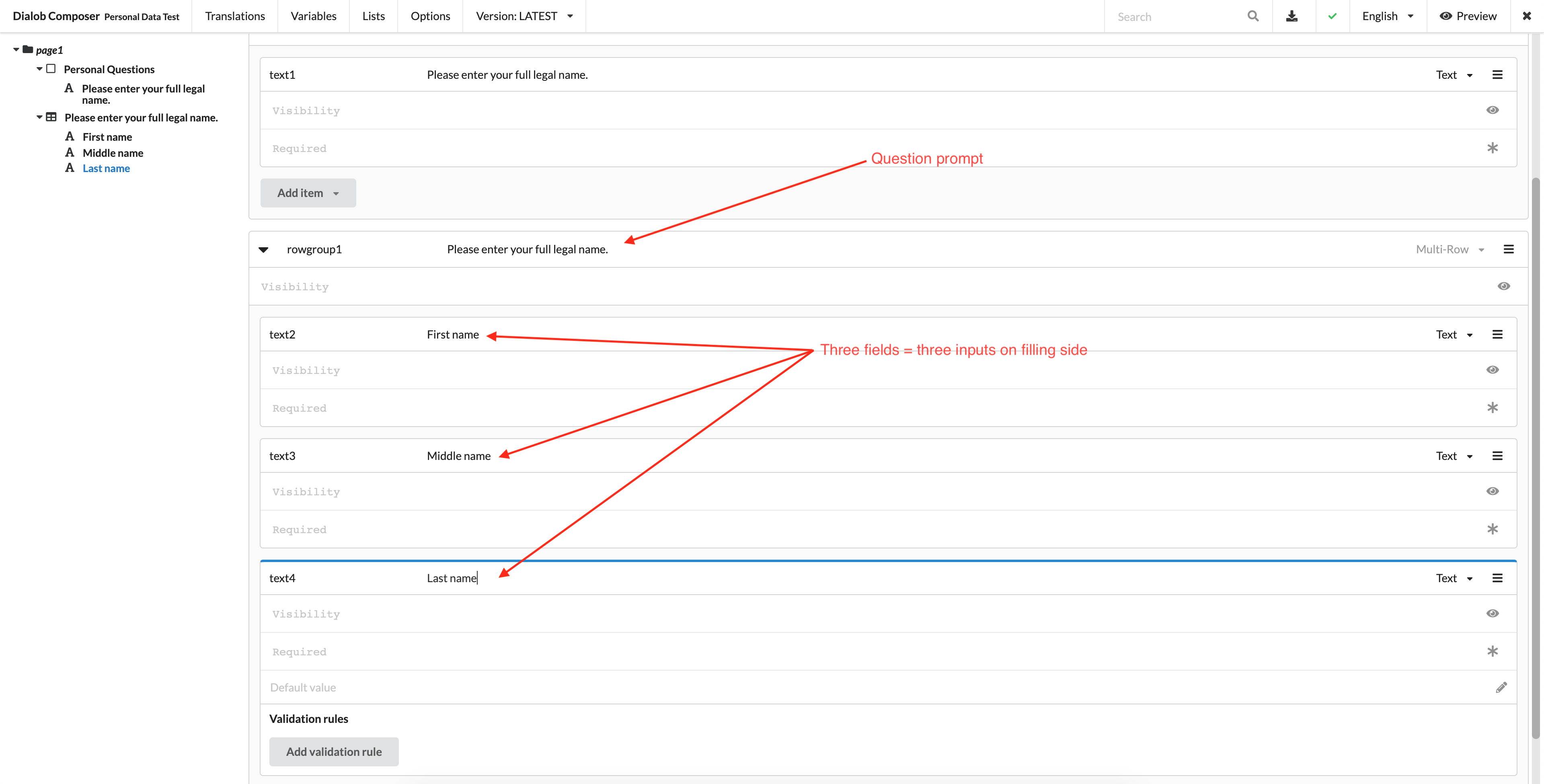Click the download form icon

(x=1291, y=16)
